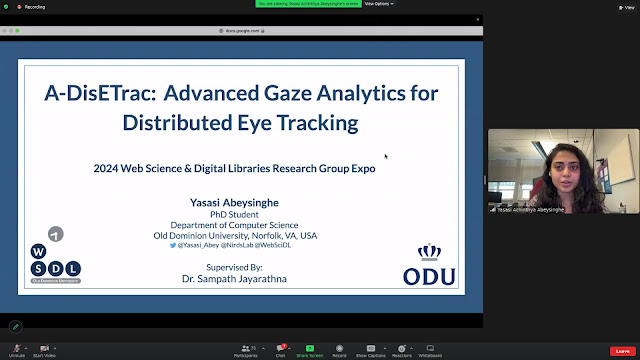
Task: Start video from the Zoom toolbar
Action: click(44, 350)
